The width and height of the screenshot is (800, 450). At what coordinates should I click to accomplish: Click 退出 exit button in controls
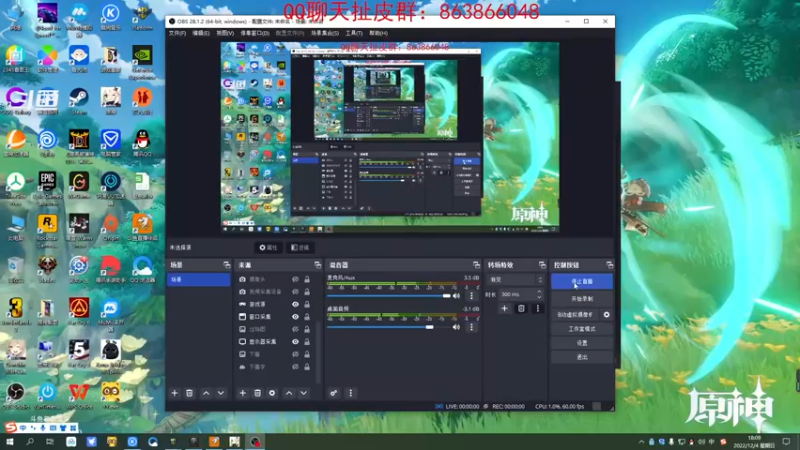point(582,357)
